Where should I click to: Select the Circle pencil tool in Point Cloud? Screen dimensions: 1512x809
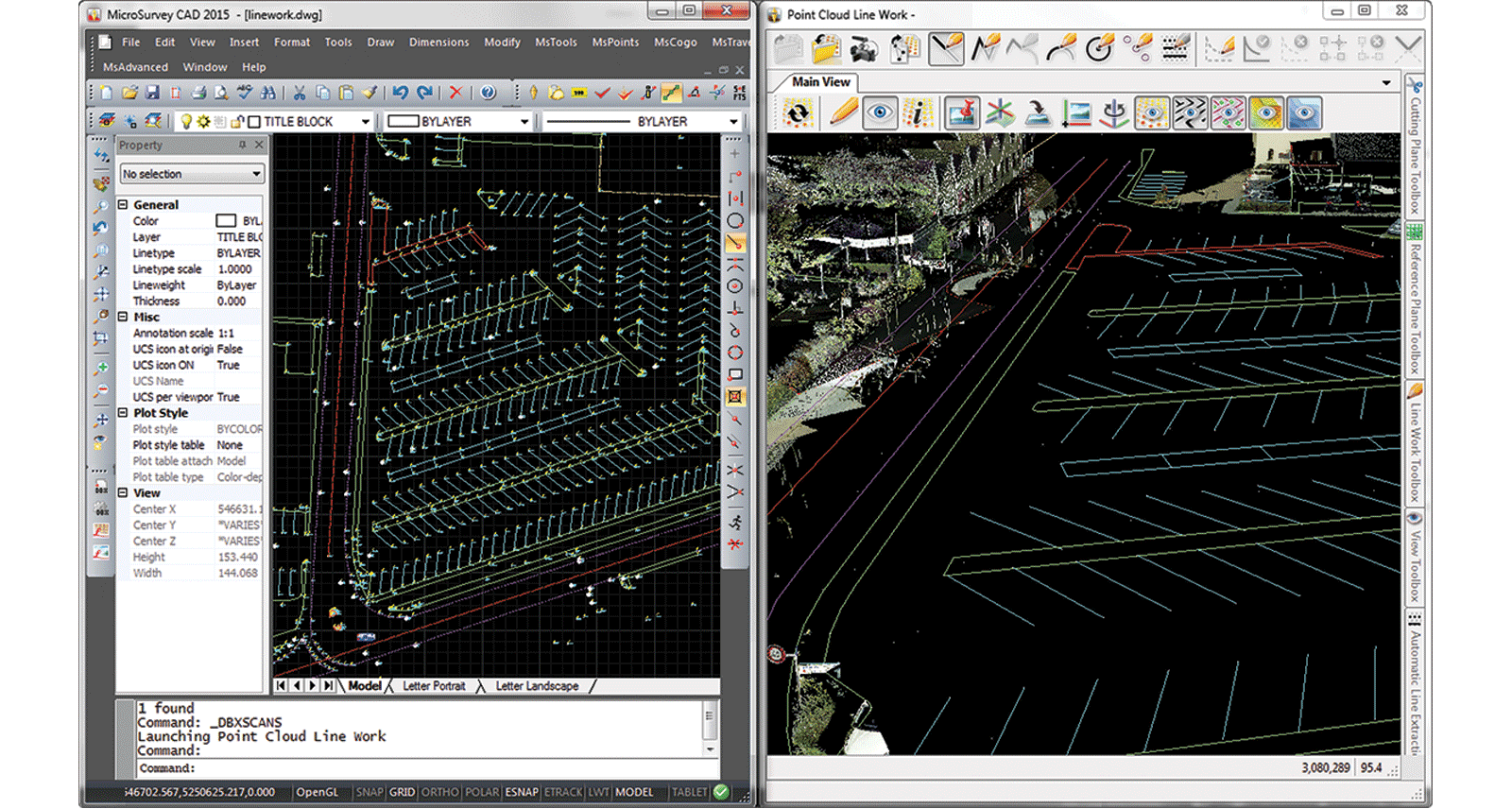click(x=1099, y=48)
